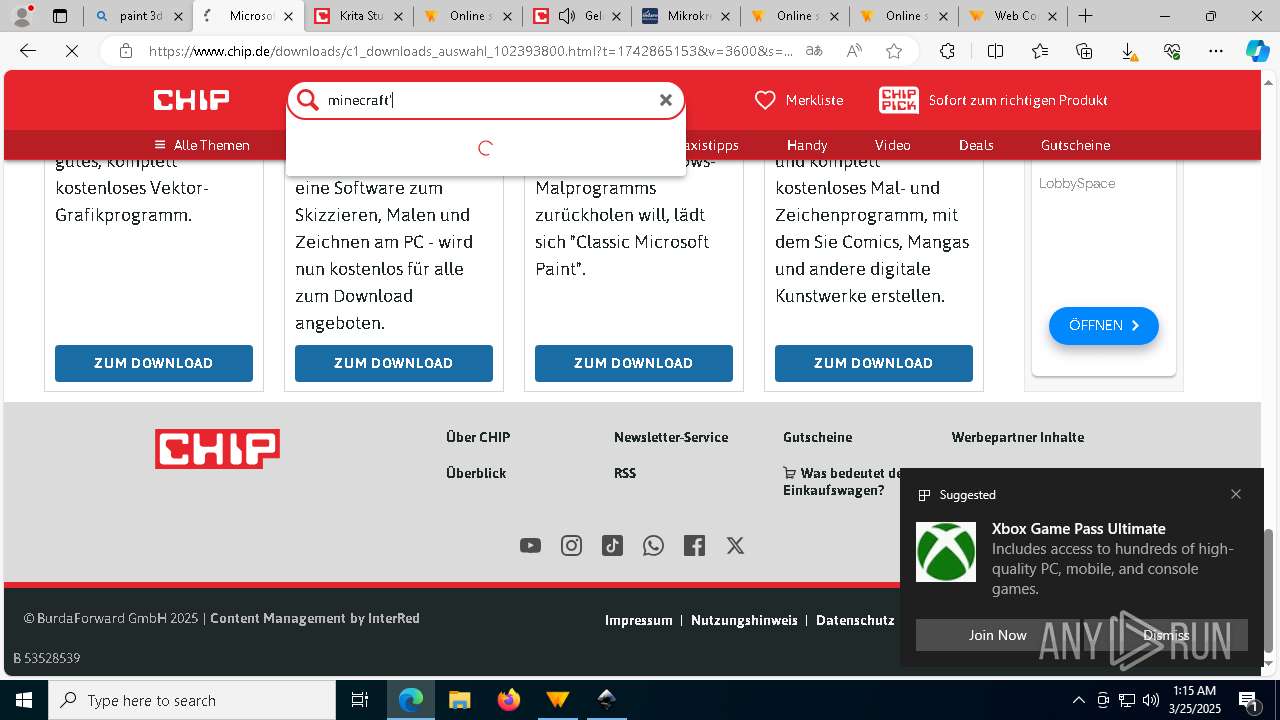Open Sofort zum richtigen Produkt link

point(1018,100)
